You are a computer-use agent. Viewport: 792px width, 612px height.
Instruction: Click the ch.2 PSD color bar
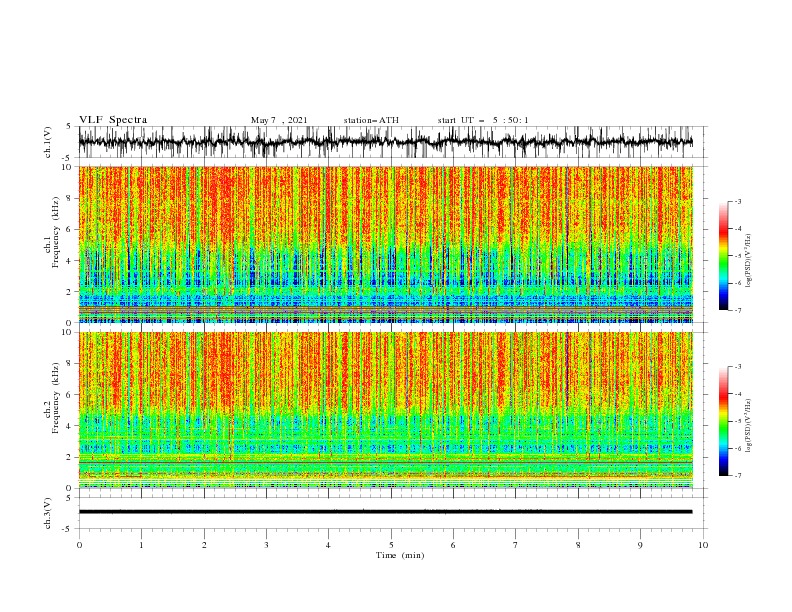coord(723,421)
